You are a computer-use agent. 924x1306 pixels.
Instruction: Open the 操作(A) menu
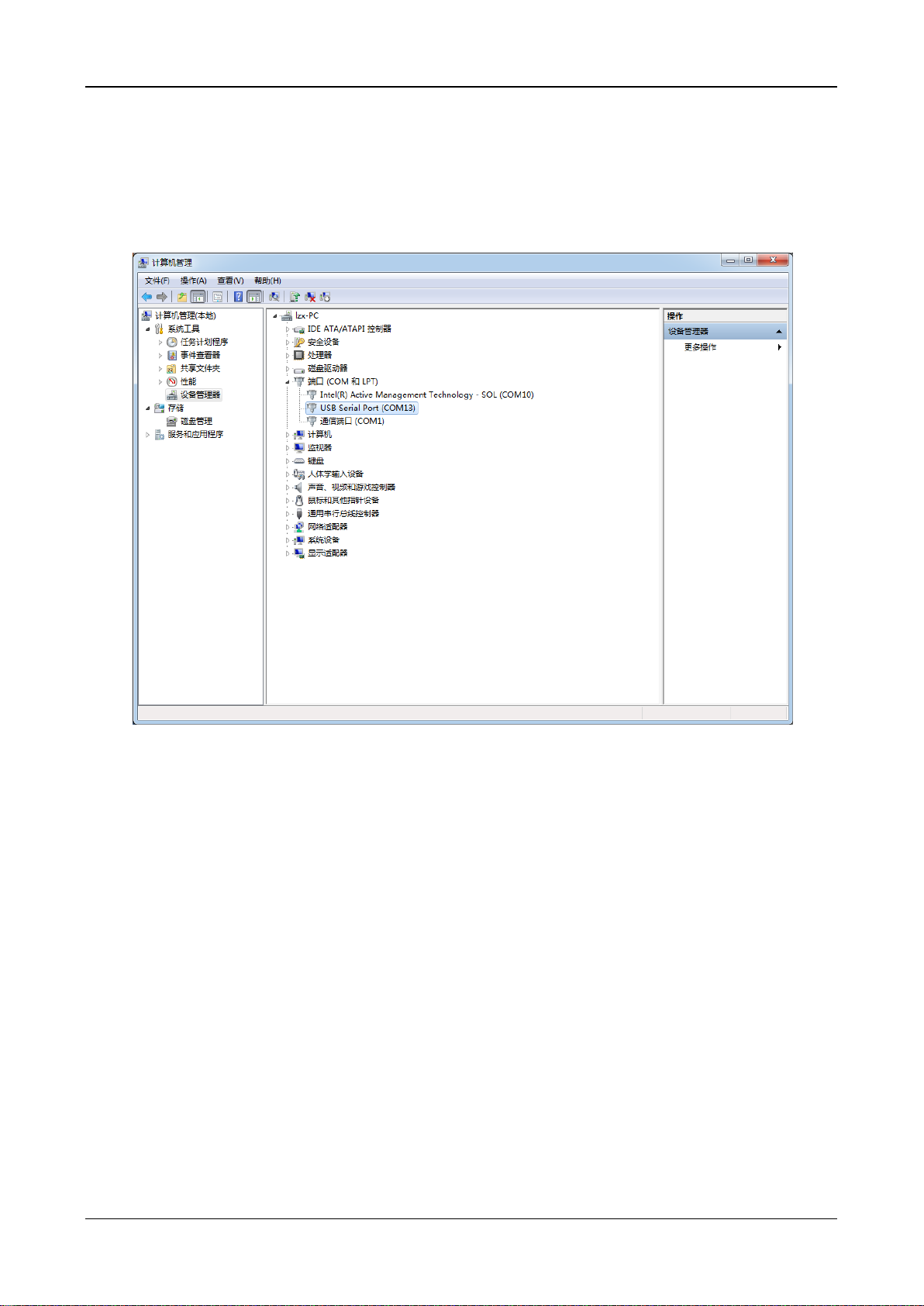[194, 281]
